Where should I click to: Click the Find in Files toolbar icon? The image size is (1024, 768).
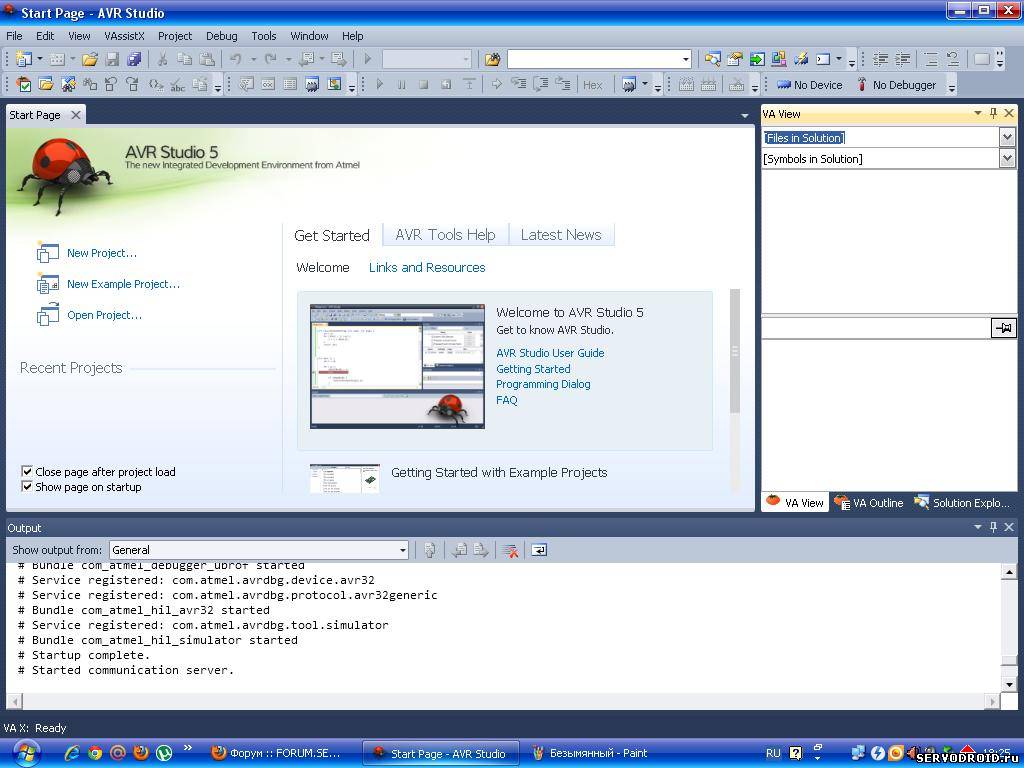492,59
